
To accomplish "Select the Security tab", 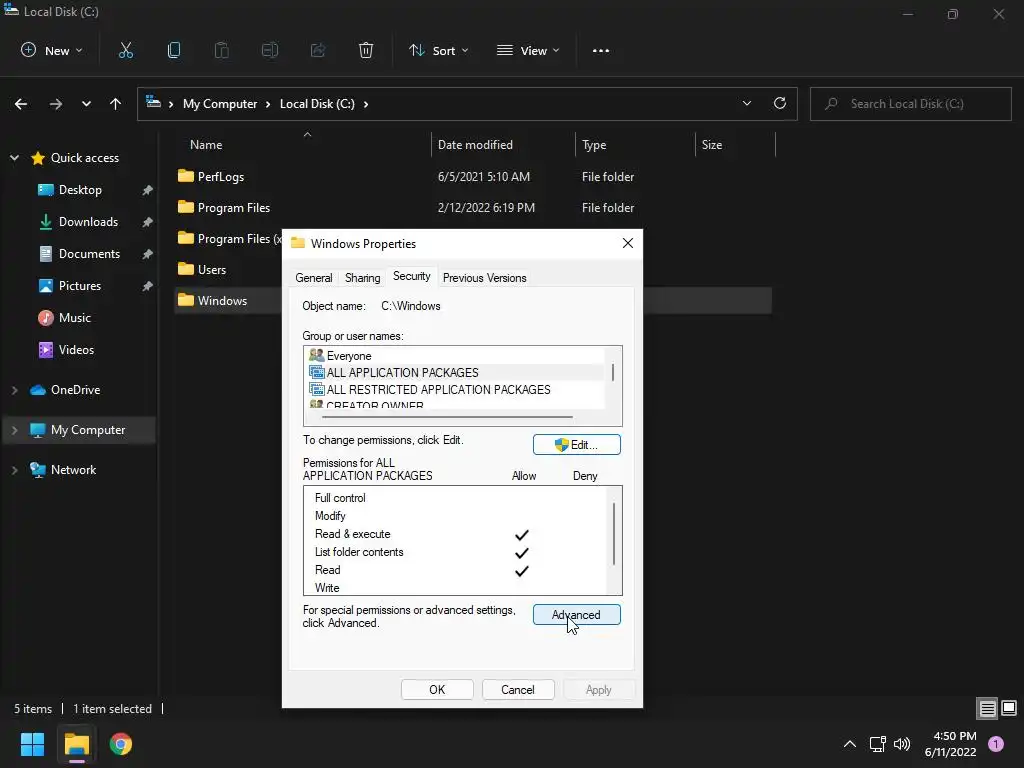I will [x=411, y=276].
